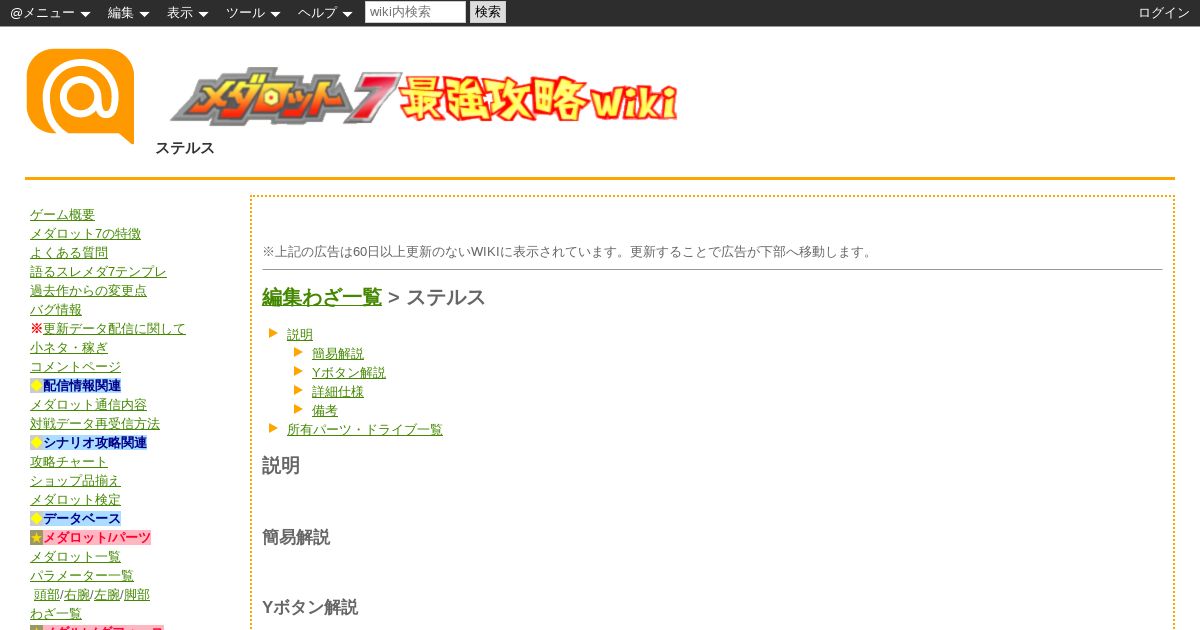Open the メダロット7の特徴 sidebar link
The height and width of the screenshot is (630, 1200).
pos(85,234)
